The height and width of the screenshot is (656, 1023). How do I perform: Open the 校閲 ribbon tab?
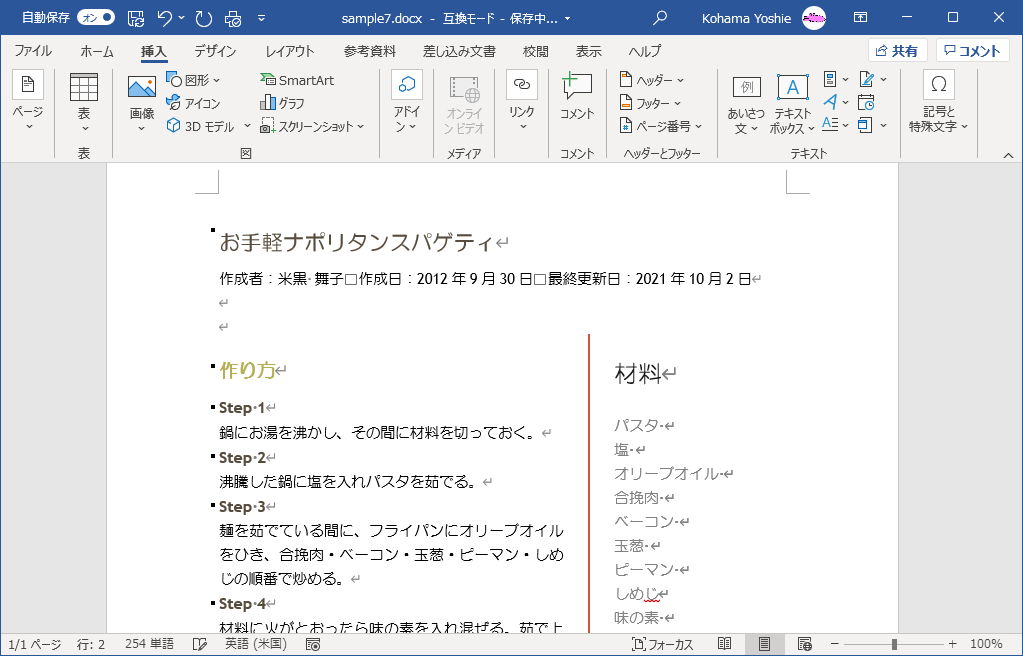click(x=536, y=51)
